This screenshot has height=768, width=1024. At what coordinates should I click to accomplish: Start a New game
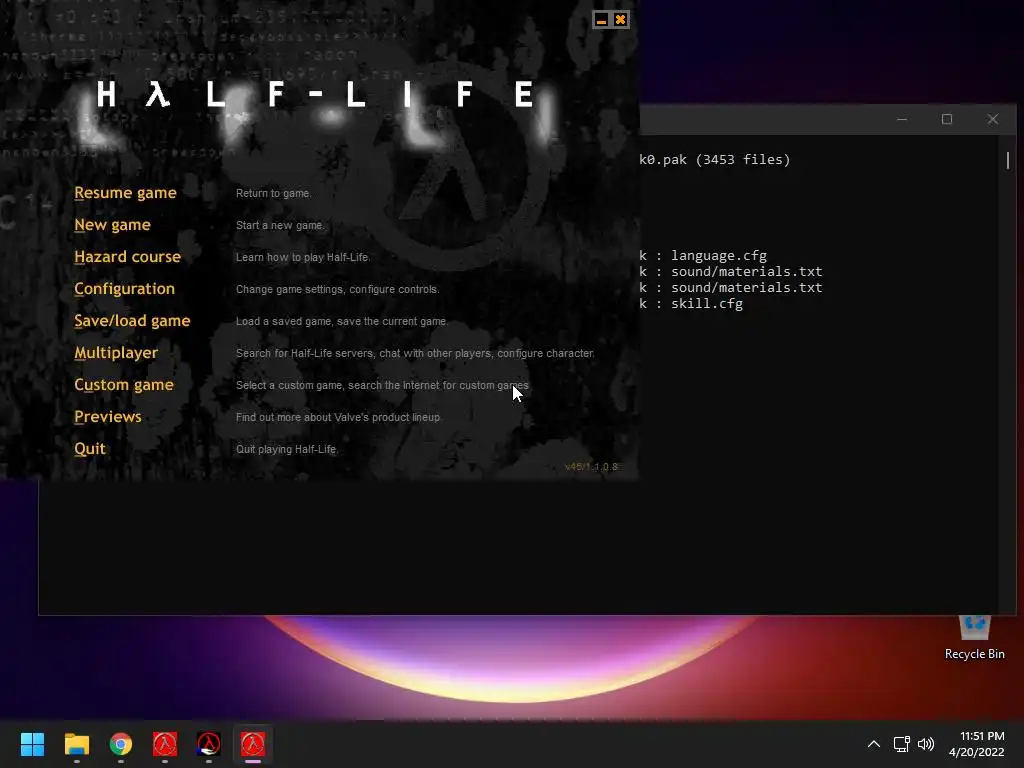[112, 225]
